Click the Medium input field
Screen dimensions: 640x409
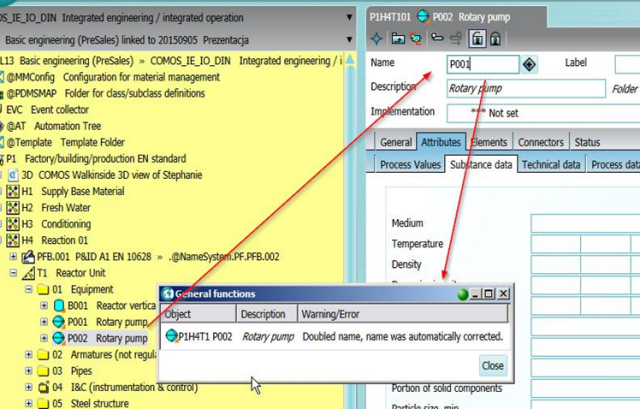(585, 224)
